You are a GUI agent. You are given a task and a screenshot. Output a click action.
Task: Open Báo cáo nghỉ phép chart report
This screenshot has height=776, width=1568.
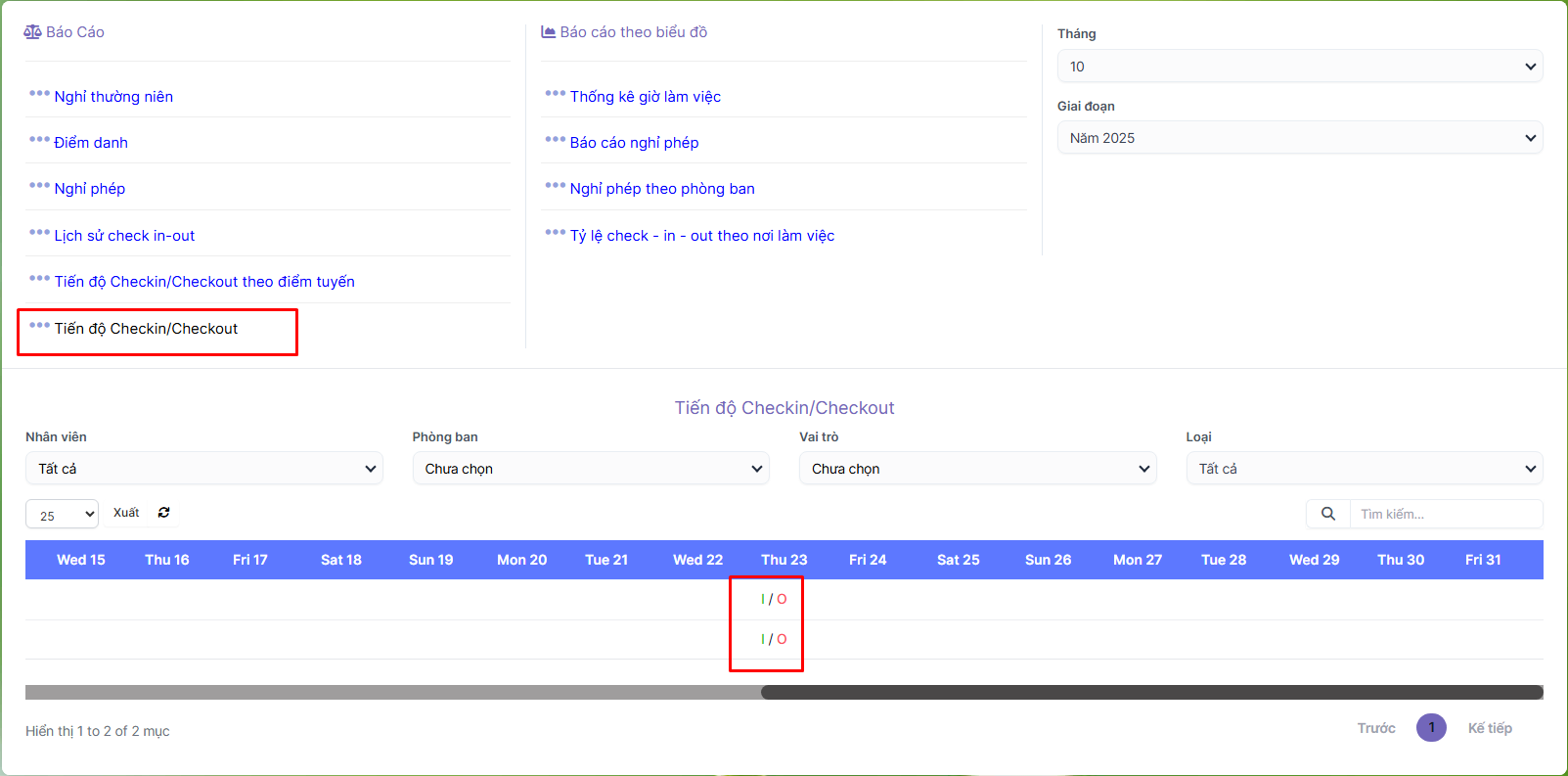[x=634, y=143]
